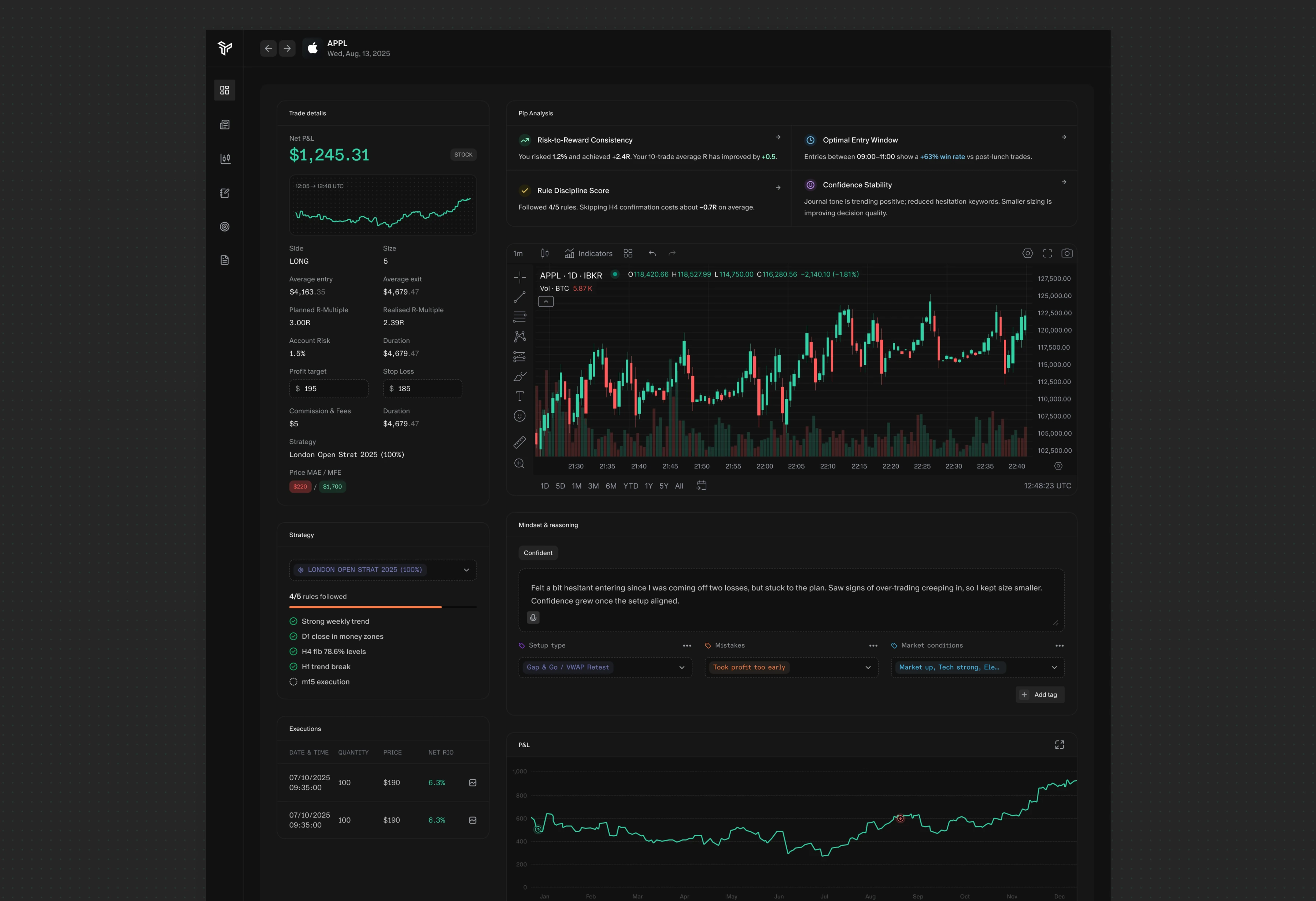
Task: Open the notes edit icon in sidebar
Action: [225, 193]
